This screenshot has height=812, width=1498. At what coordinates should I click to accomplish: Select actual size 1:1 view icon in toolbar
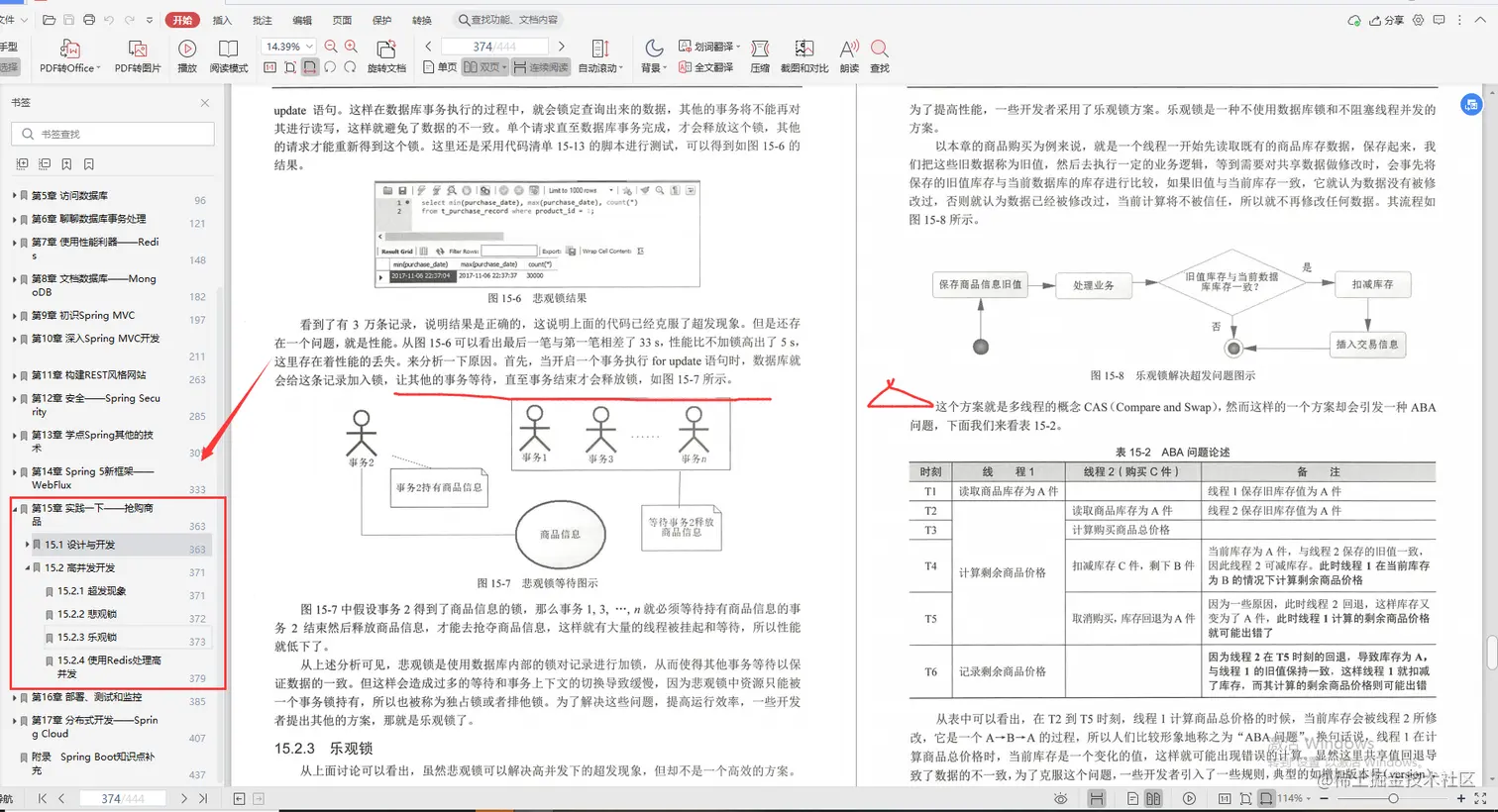coord(270,67)
